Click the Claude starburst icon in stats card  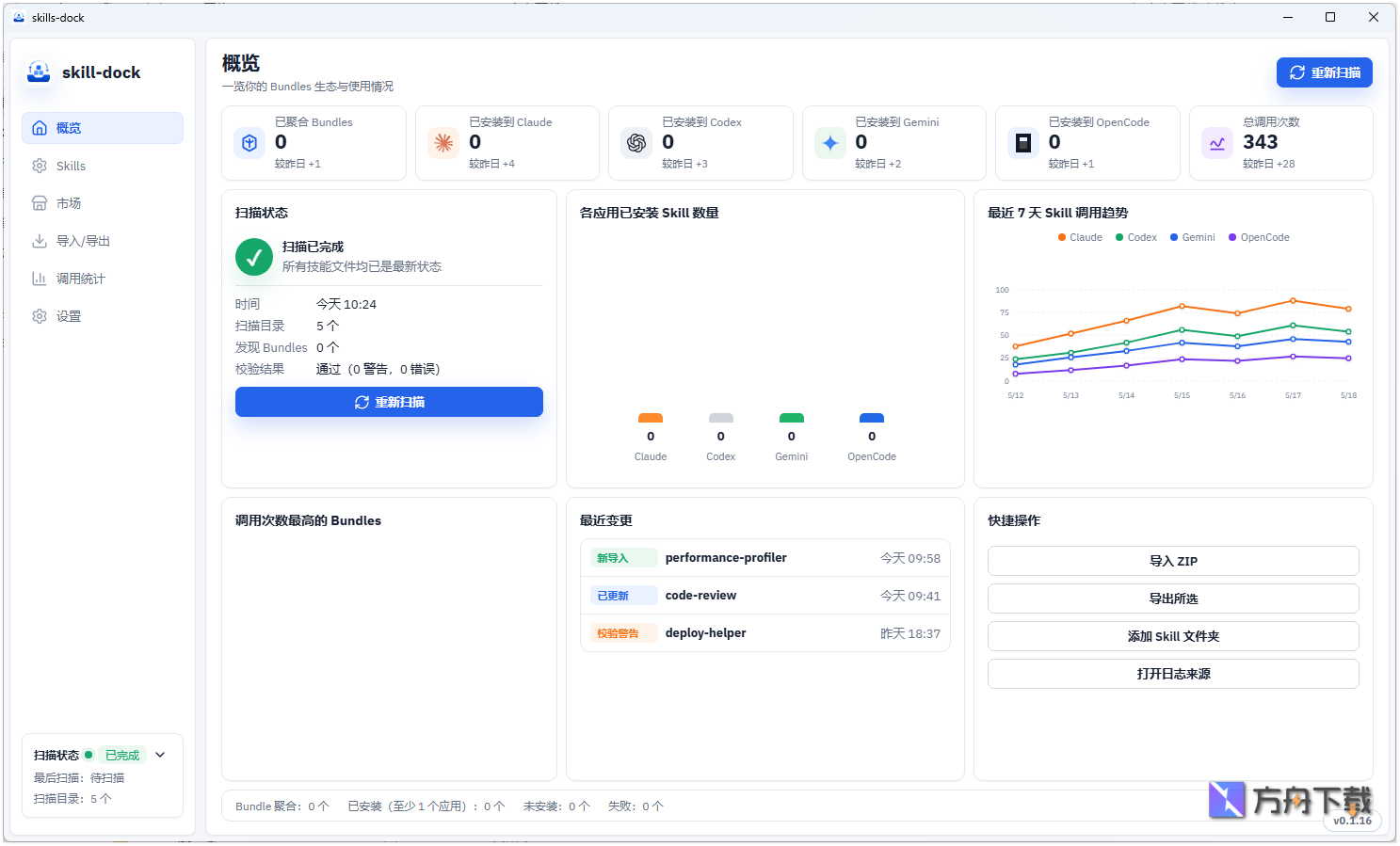(443, 143)
